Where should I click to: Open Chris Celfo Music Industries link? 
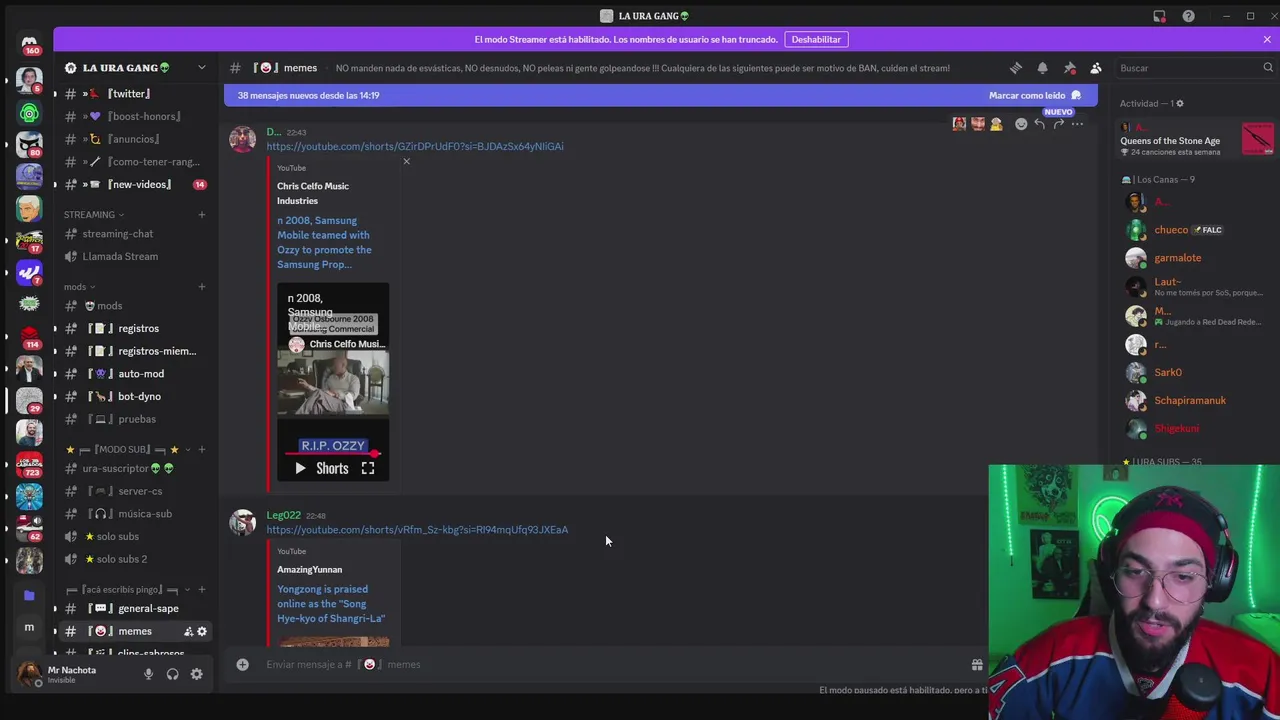click(313, 193)
